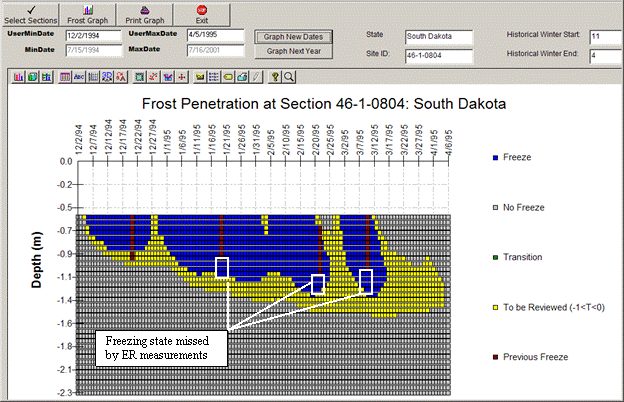Click the yellow To be Reviewed legend swatch
Viewport: 624px width, 402px height.
click(495, 306)
